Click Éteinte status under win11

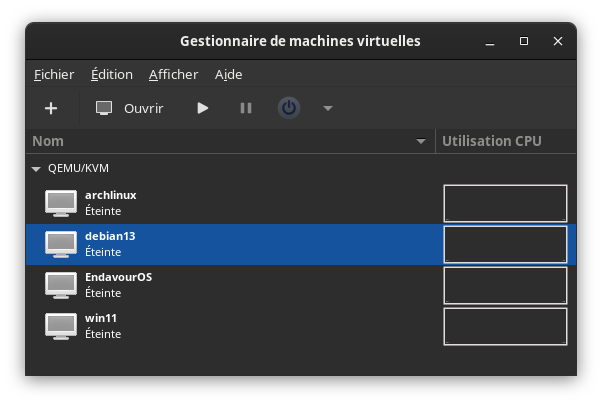tap(103, 334)
